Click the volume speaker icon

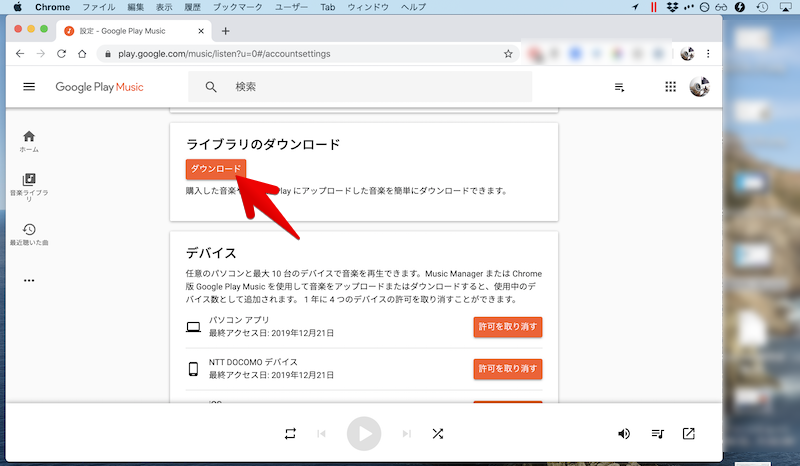[x=624, y=434]
